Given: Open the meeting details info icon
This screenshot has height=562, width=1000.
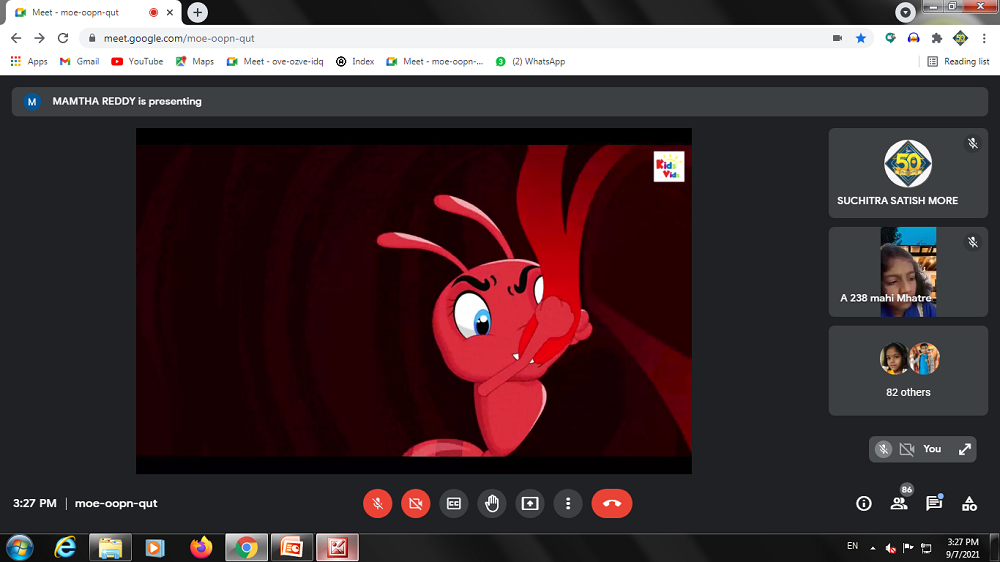Looking at the screenshot, I should tap(864, 503).
